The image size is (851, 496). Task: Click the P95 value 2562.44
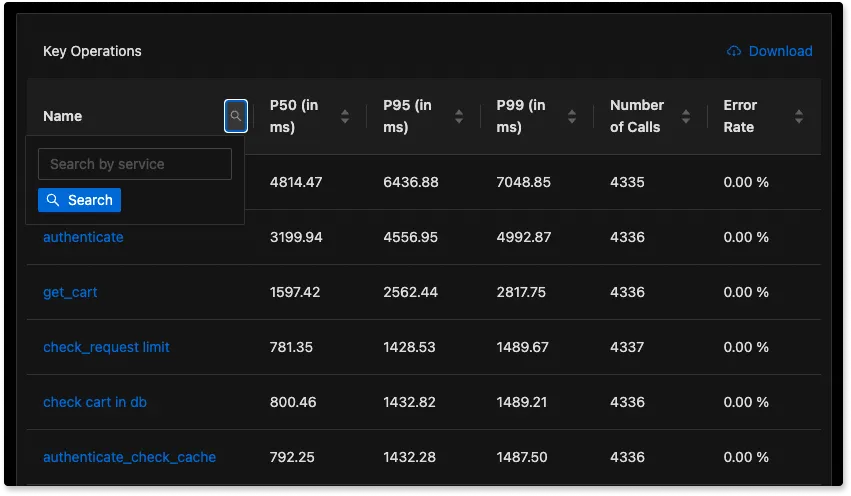(410, 292)
